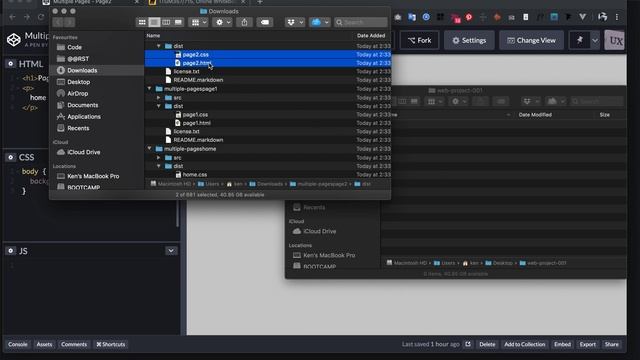Open JS editor settings gear
640x360 pixels.
tap(11, 251)
